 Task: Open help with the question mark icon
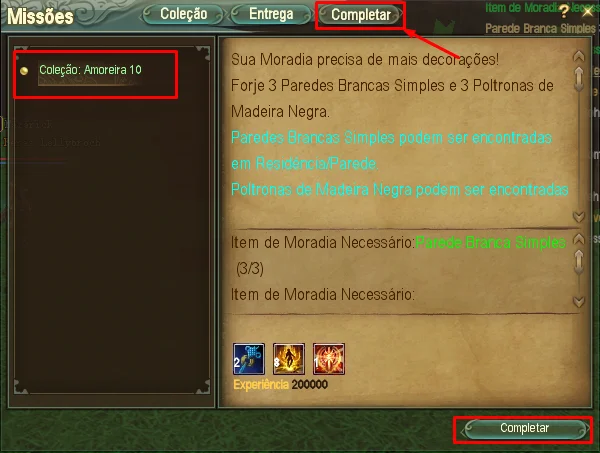coord(564,12)
